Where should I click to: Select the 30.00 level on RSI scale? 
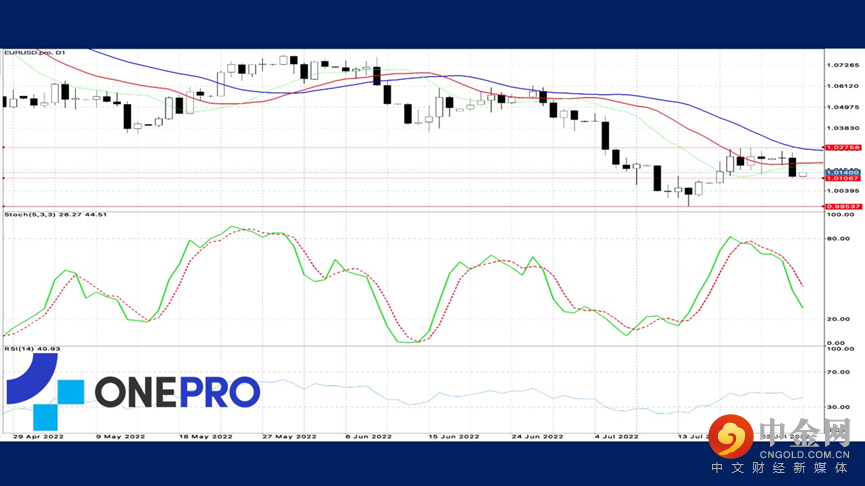click(838, 407)
